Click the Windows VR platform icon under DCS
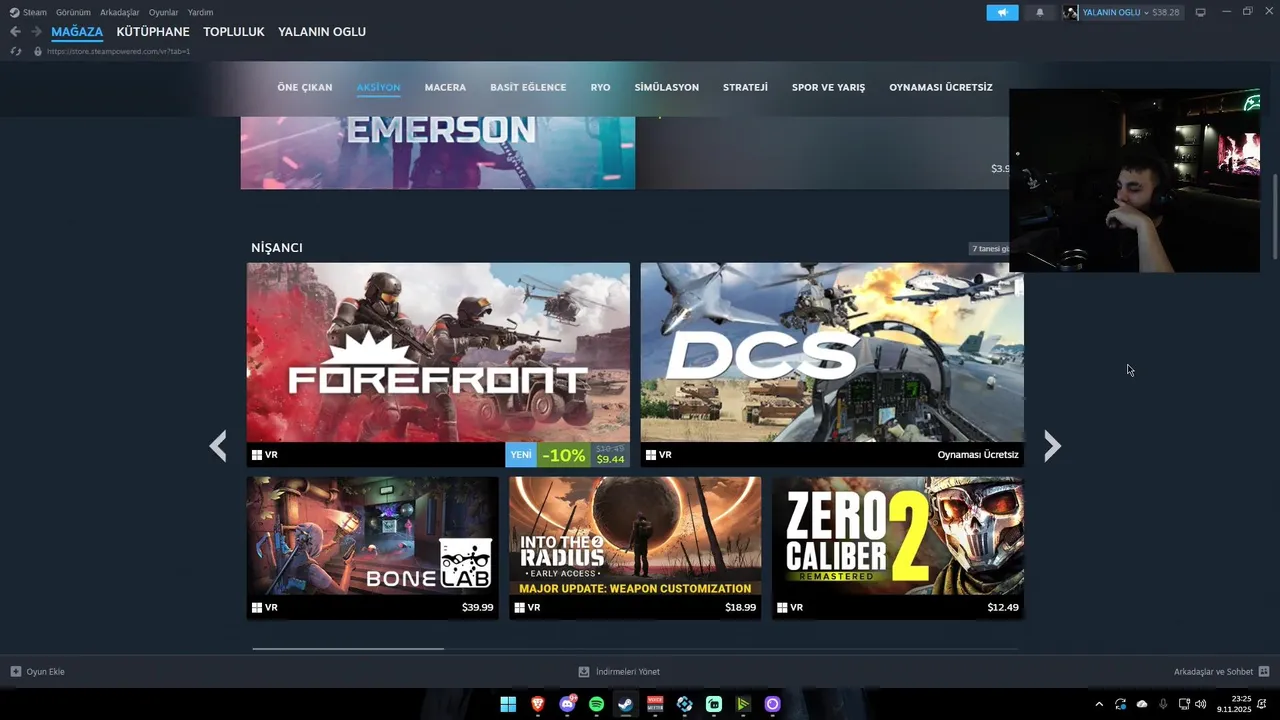 pyautogui.click(x=651, y=455)
